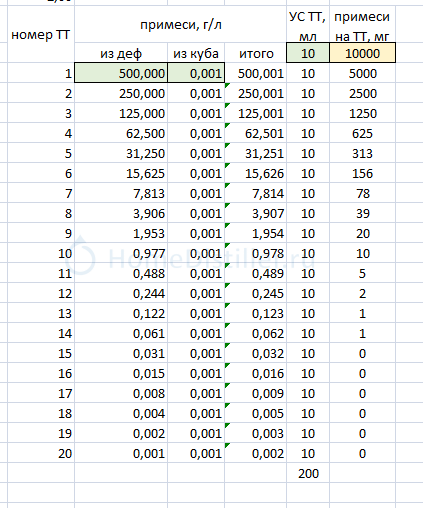The image size is (423, 508).
Task: Click the cell showing 5000 mg
Action: [362, 73]
